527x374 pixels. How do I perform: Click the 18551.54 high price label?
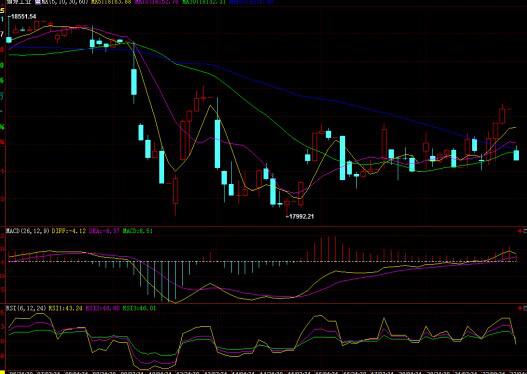click(22, 16)
